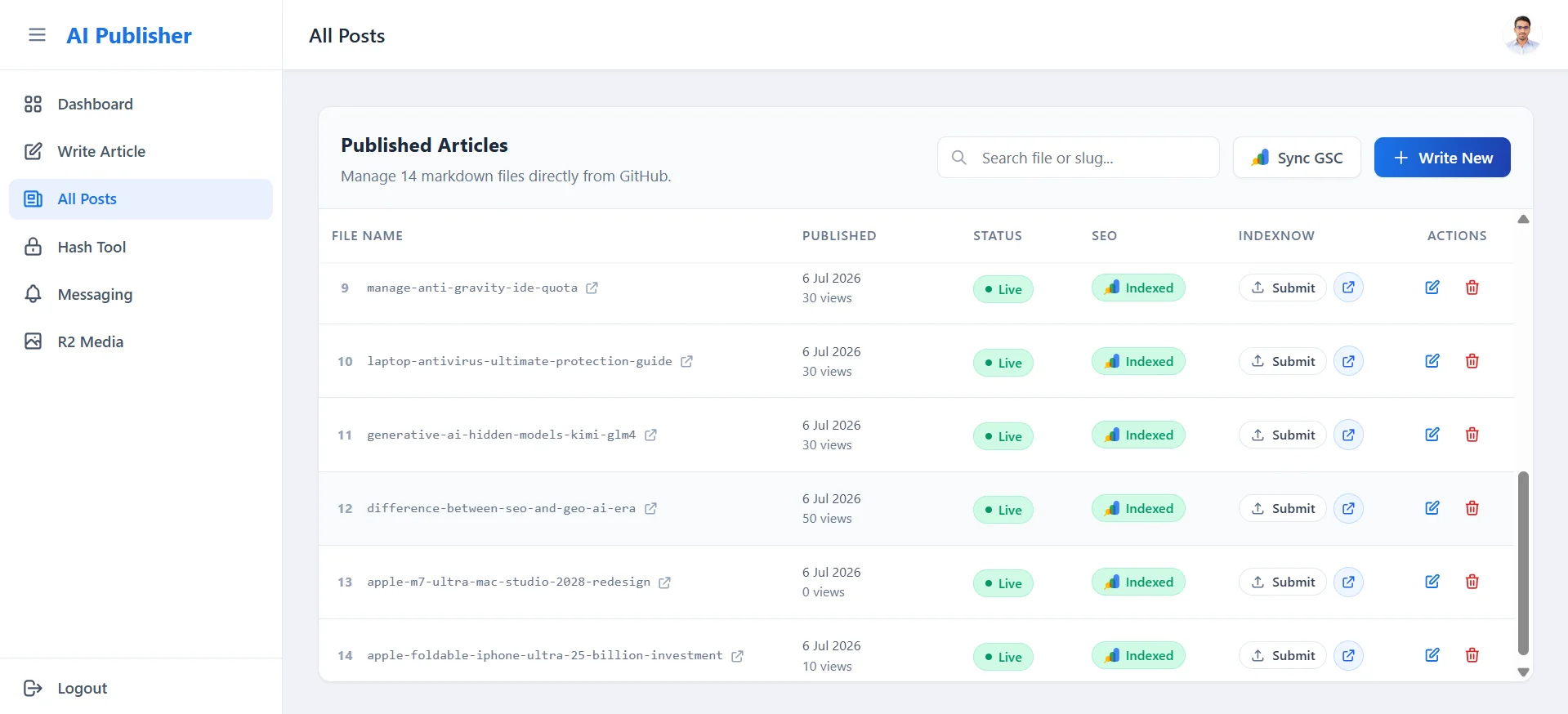Click the table's vertical scrollbar thumb
Image resolution: width=1568 pixels, height=714 pixels.
[1523, 563]
